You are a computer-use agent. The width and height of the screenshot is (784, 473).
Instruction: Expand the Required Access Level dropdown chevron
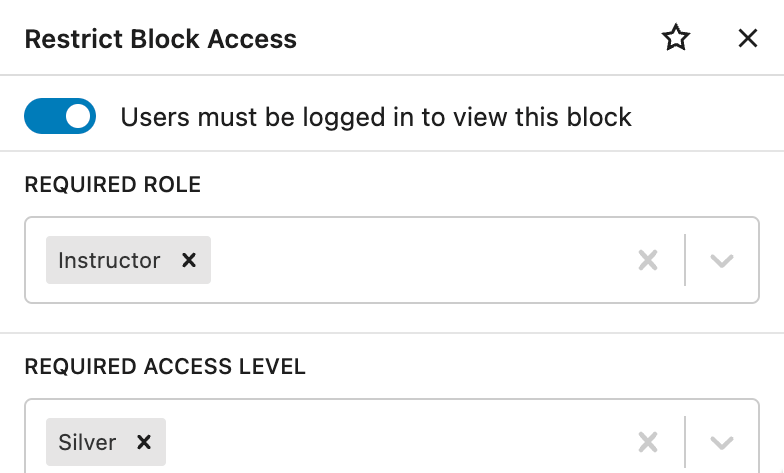[x=722, y=442]
